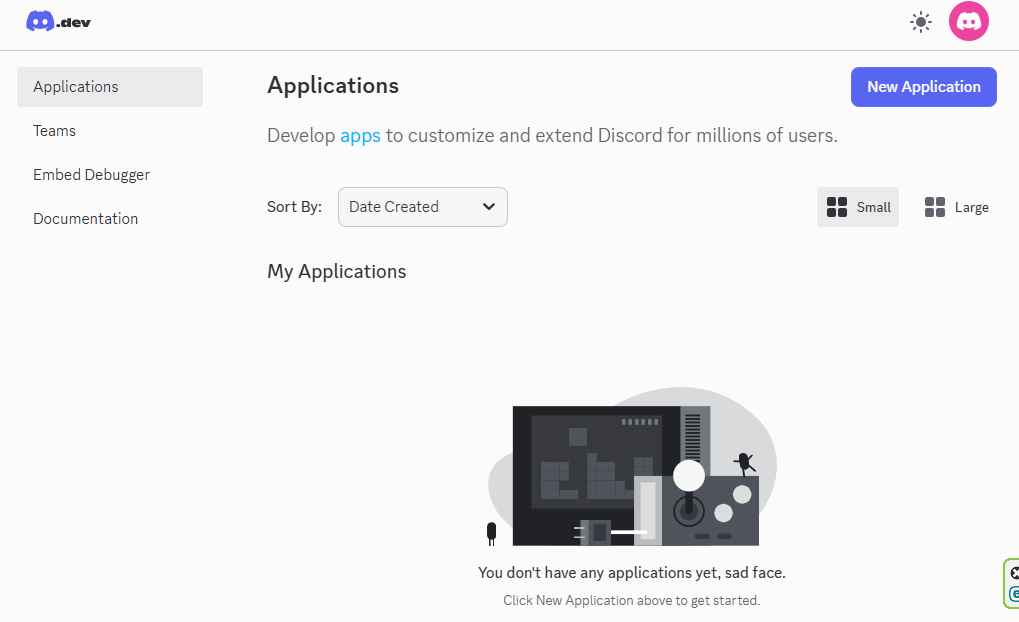
Task: Toggle light/dark theme with sun icon
Action: 920,22
